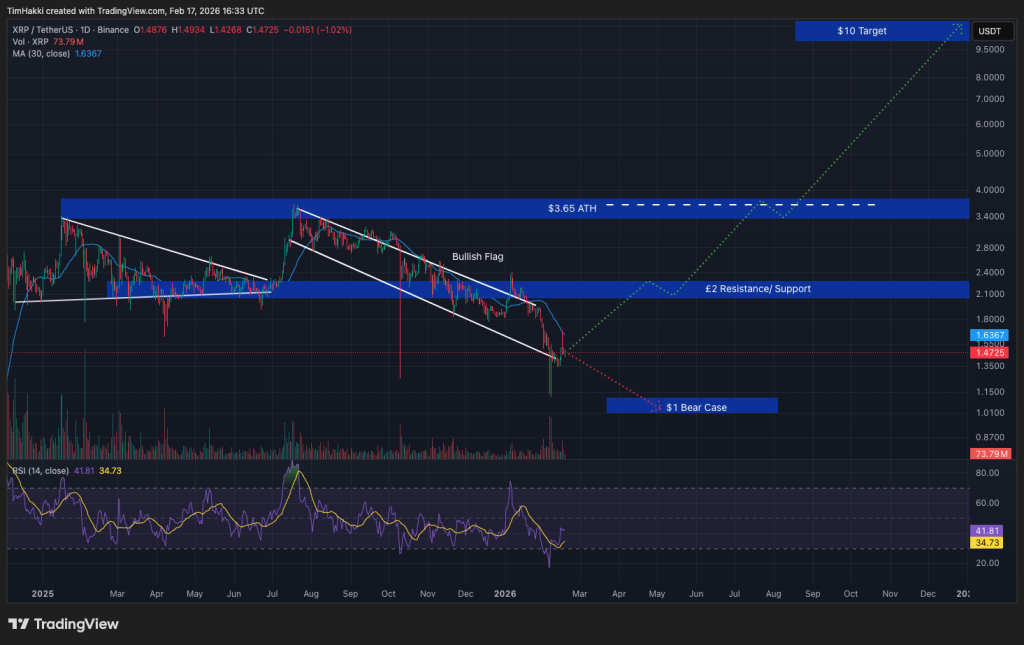The width and height of the screenshot is (1024, 645).
Task: Select the RSI (14, close) legend
Action: (40, 470)
